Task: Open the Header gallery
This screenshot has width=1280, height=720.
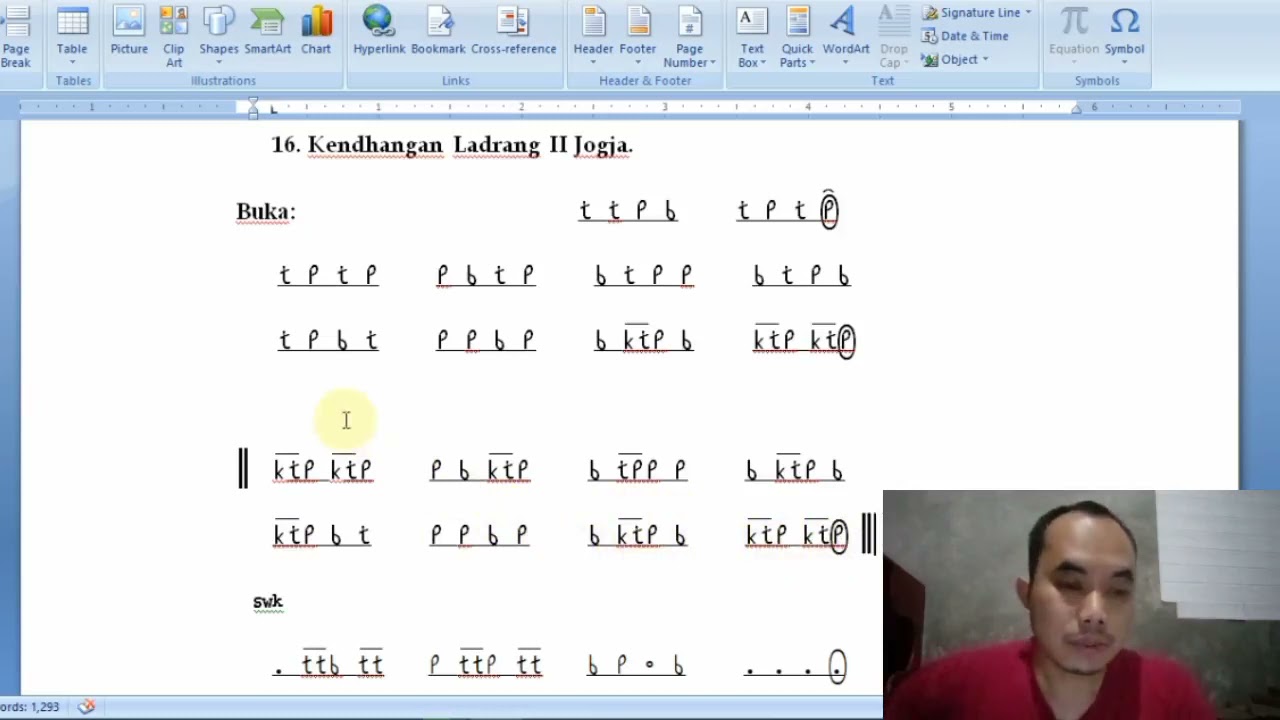Action: [x=593, y=36]
